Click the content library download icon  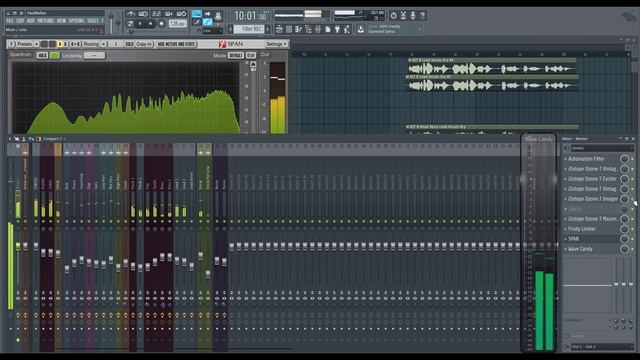(x=360, y=29)
